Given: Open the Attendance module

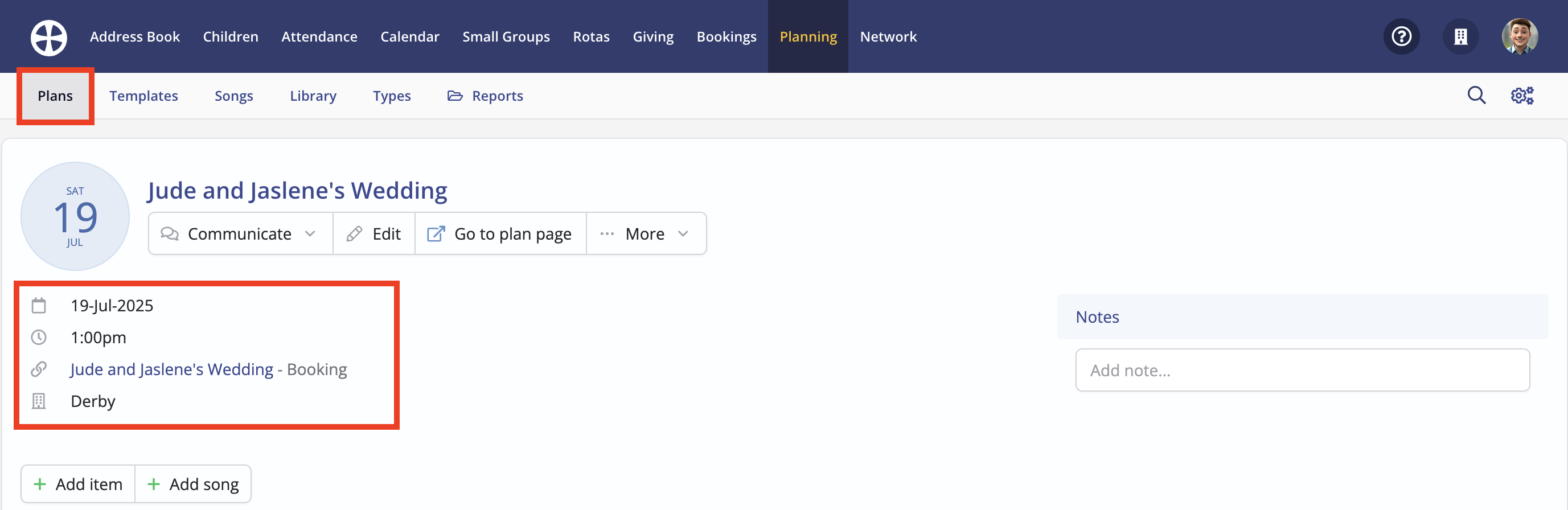Looking at the screenshot, I should [x=319, y=36].
